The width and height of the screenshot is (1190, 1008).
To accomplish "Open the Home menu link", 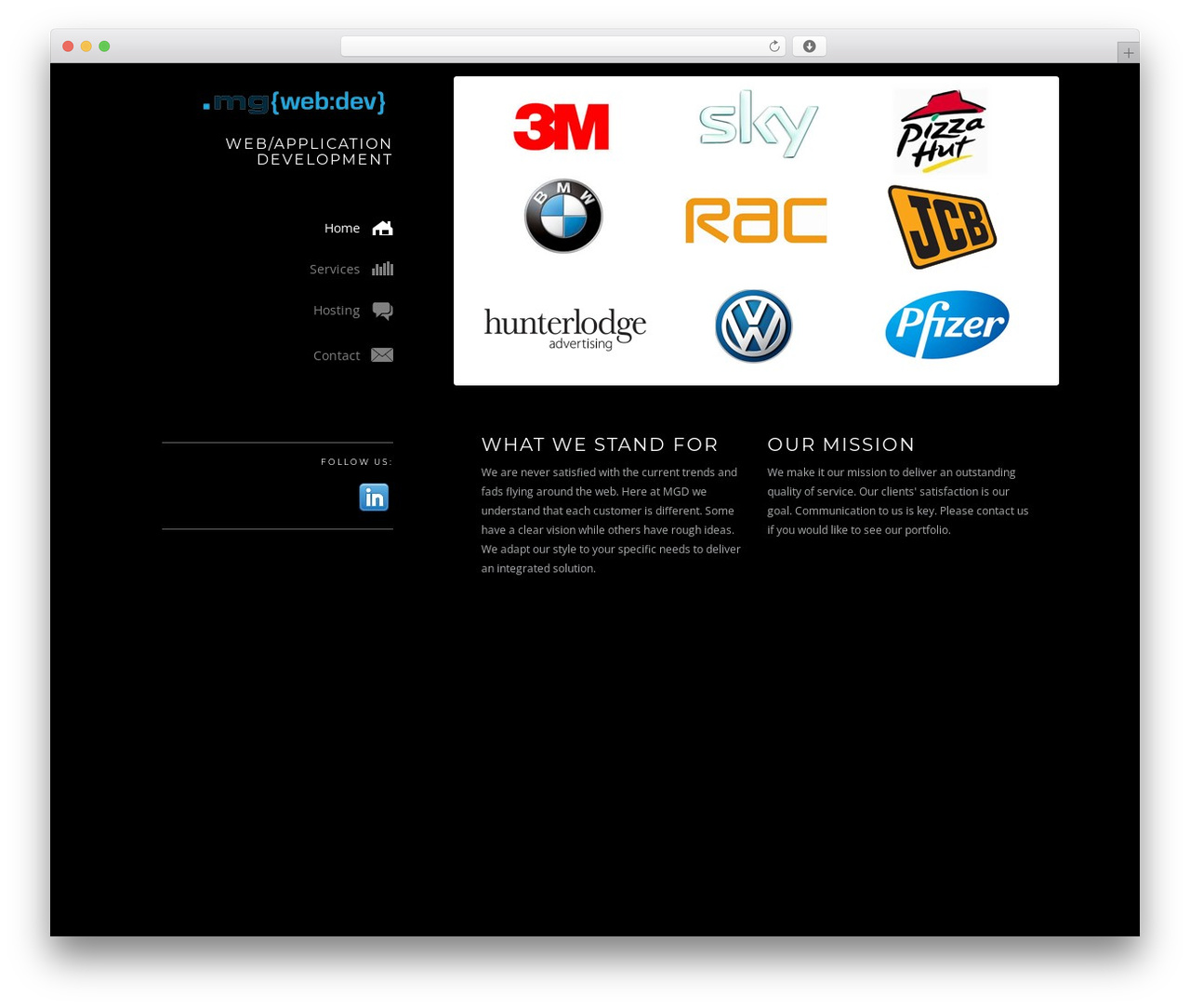I will pyautogui.click(x=342, y=228).
